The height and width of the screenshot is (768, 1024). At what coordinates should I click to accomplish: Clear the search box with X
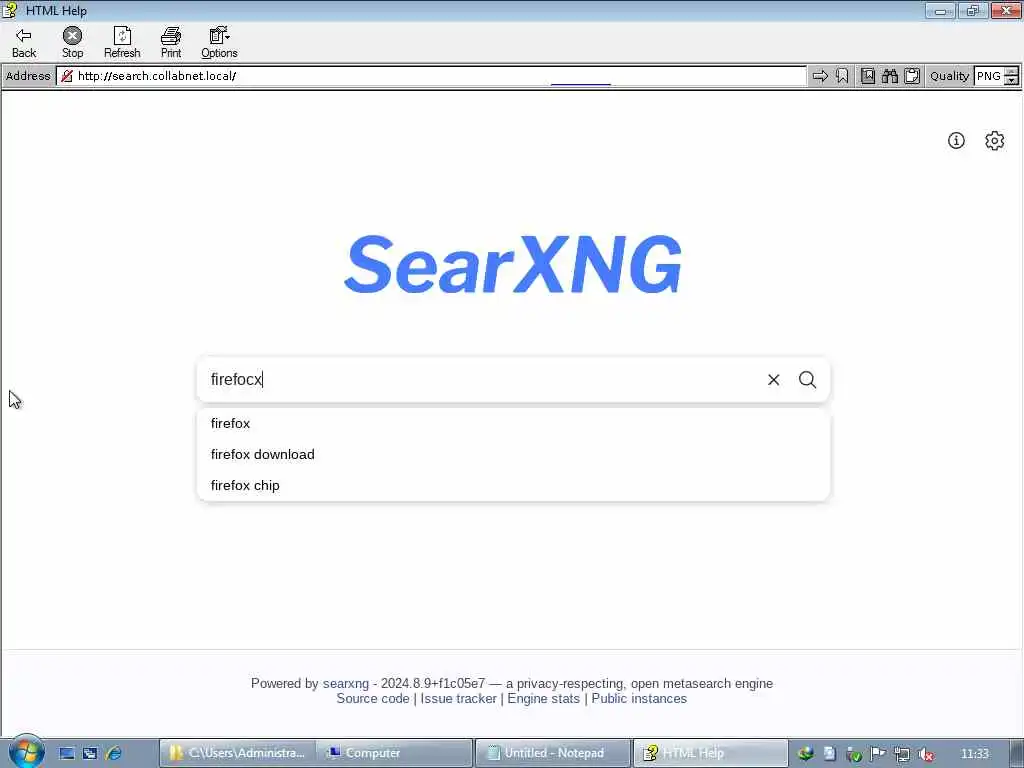pos(774,379)
